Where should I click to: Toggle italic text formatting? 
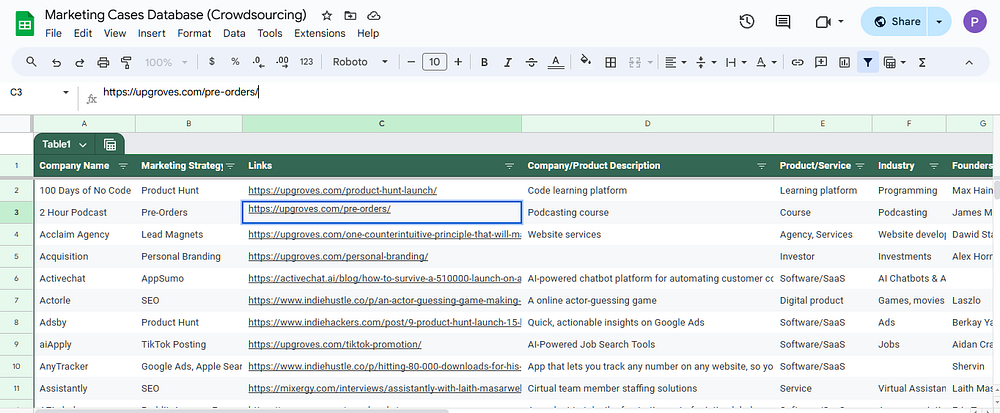tap(508, 62)
